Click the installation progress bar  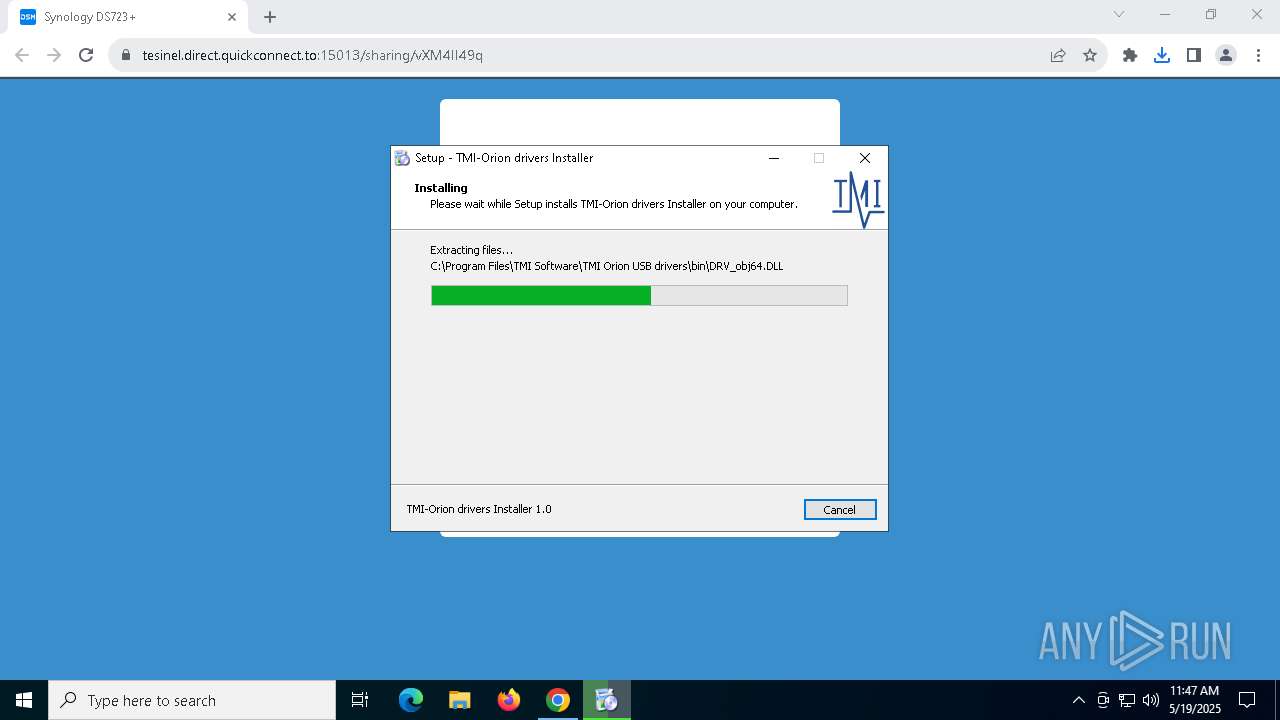point(639,295)
